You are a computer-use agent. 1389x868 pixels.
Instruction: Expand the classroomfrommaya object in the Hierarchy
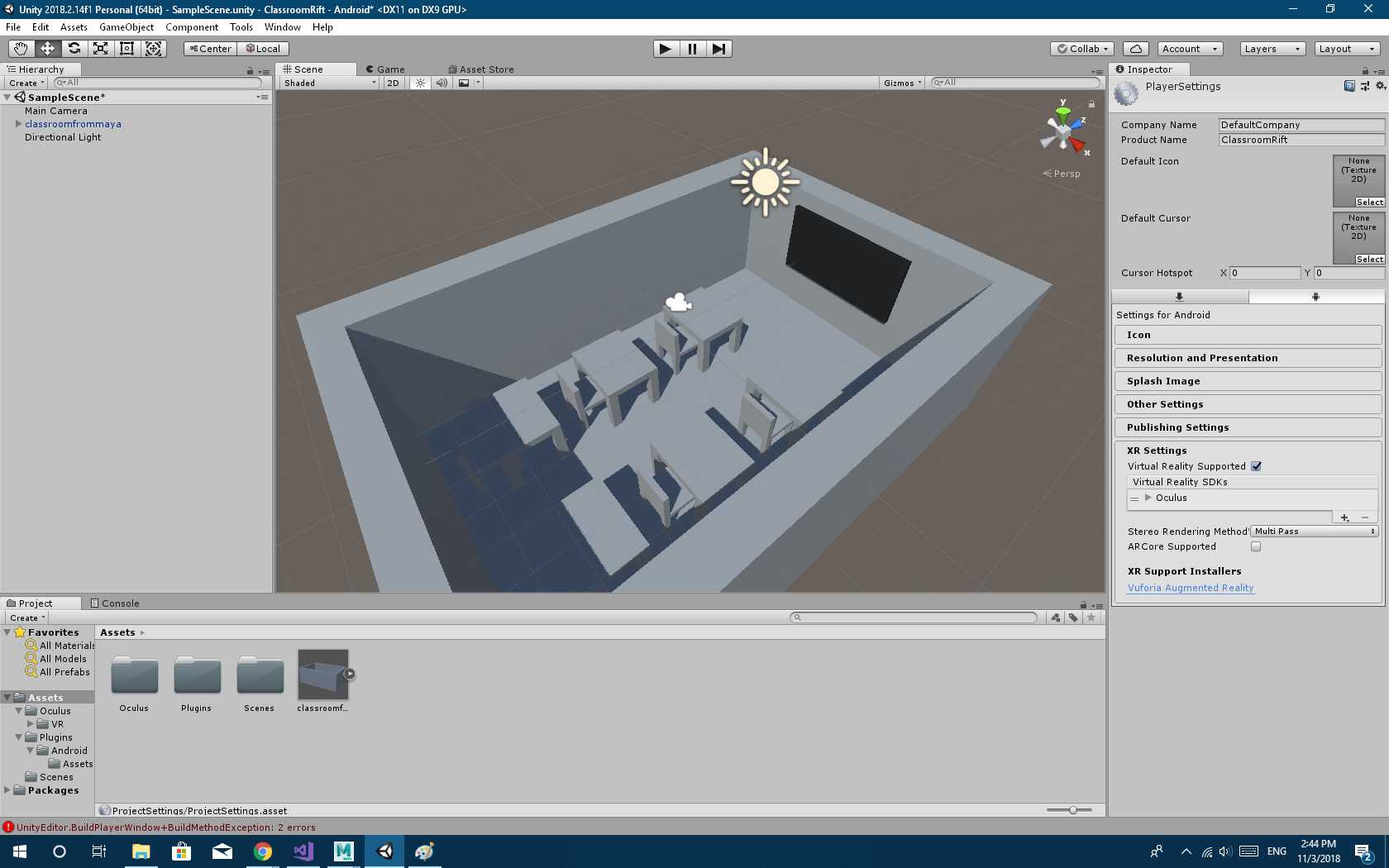click(x=18, y=124)
